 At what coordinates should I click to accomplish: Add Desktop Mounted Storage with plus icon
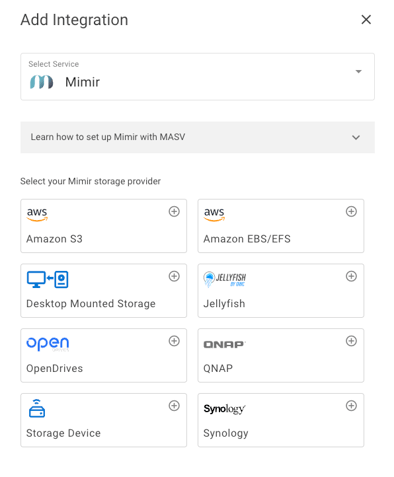point(174,276)
